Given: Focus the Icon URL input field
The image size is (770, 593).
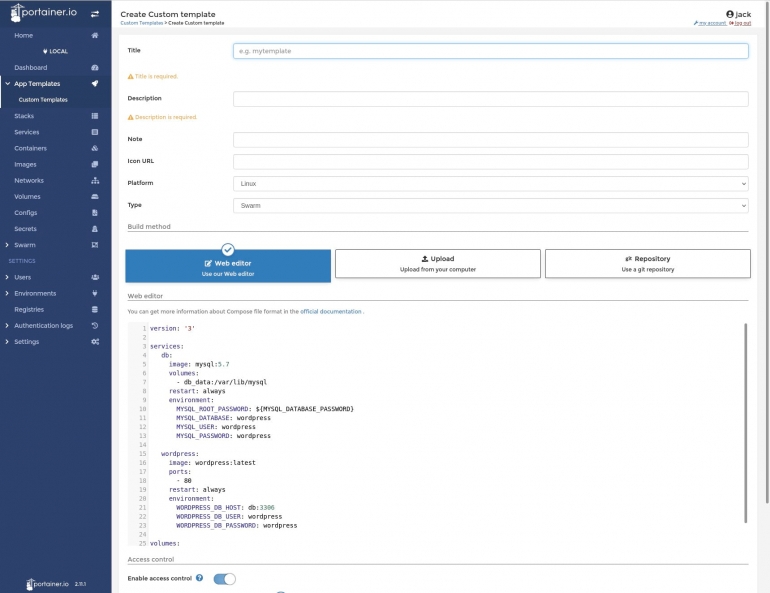Looking at the screenshot, I should coord(491,162).
